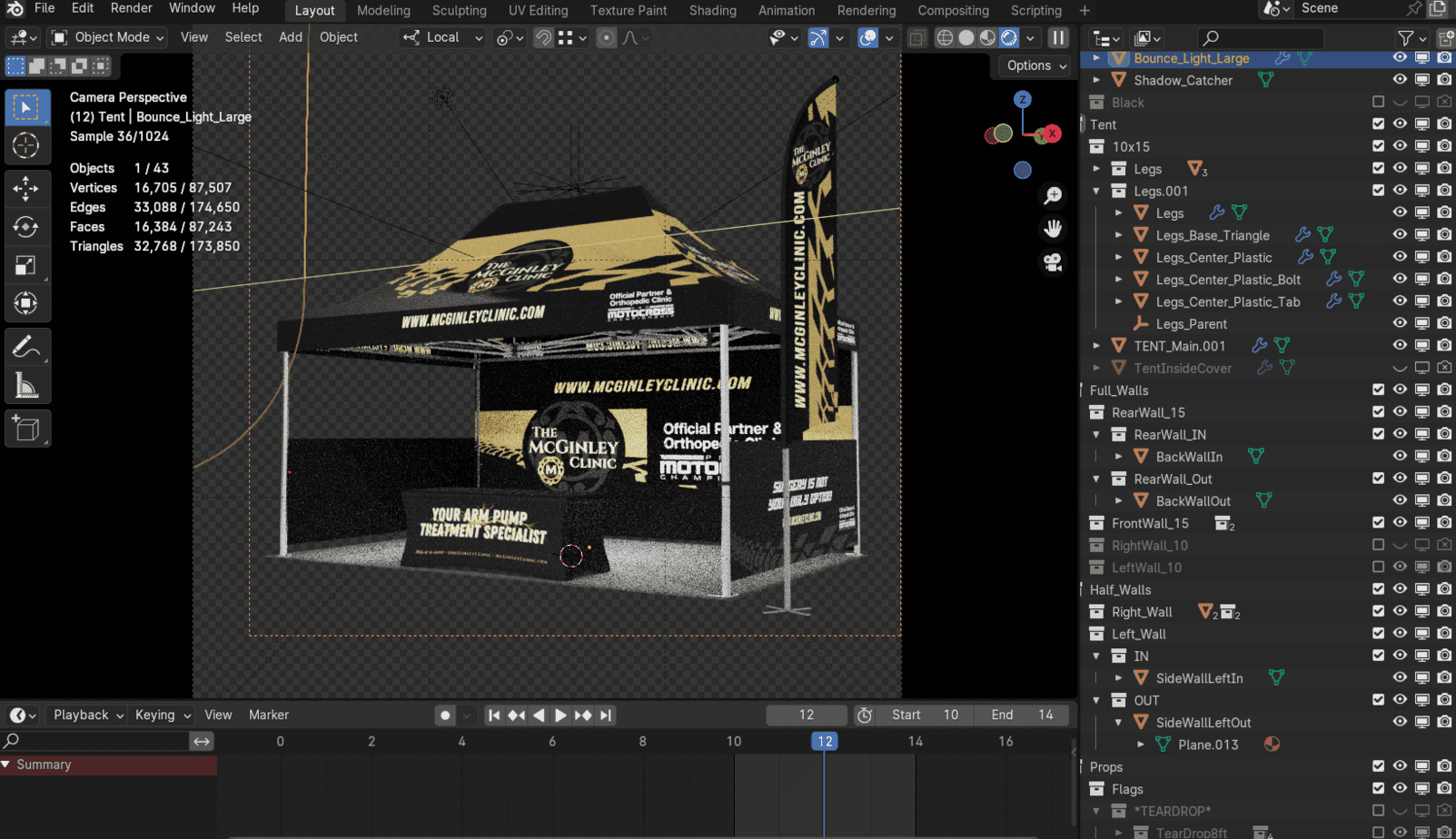Toggle use preview range clock icon
Viewport: 1456px width, 839px height.
[865, 716]
